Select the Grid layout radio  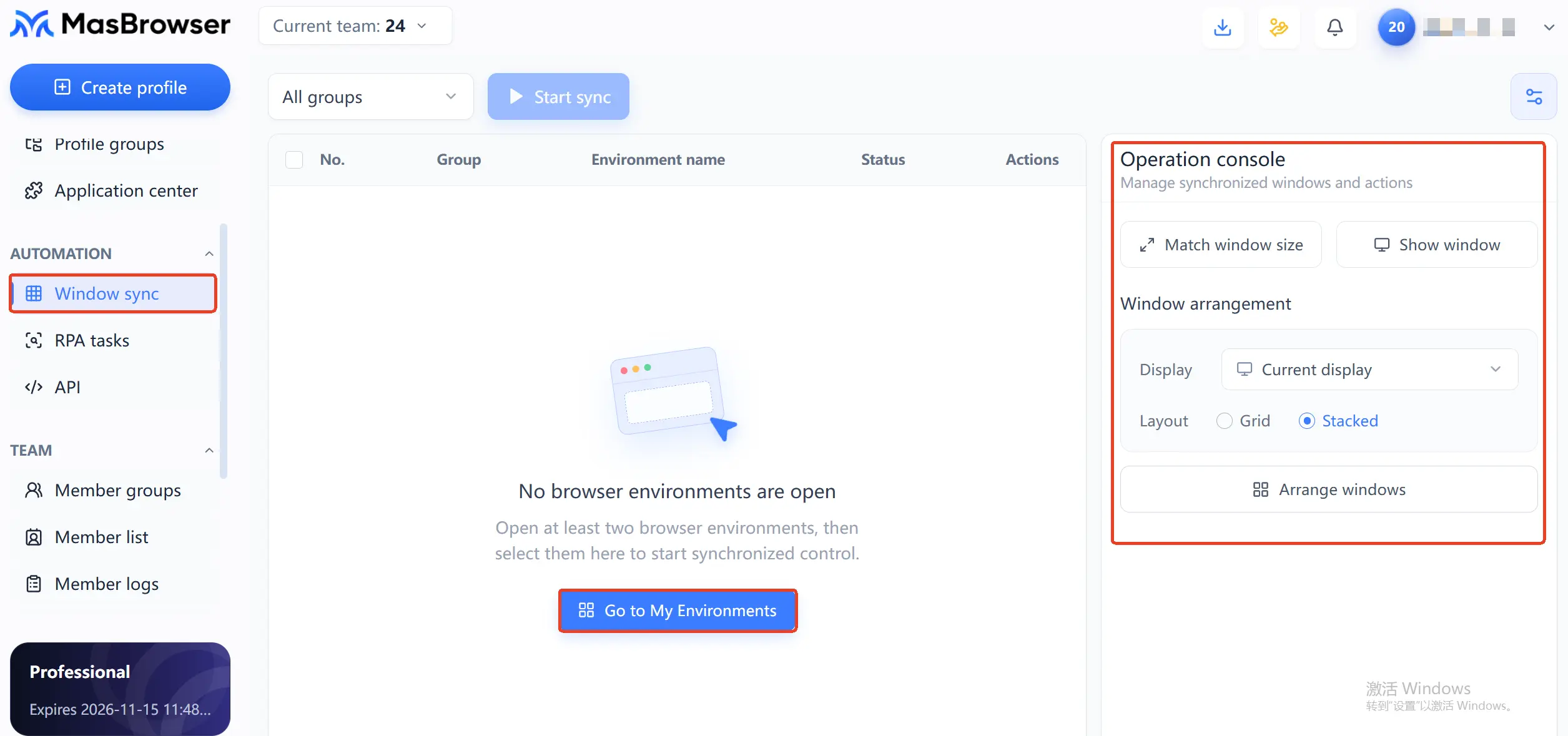[x=1224, y=421]
